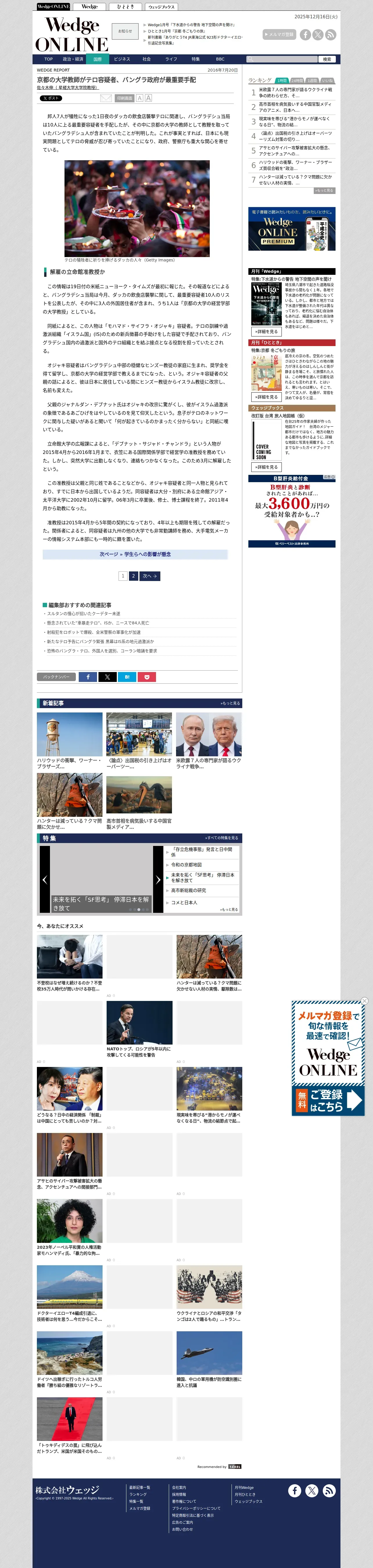Screen dimensions: 373x1568
Task: Share via Hatena B! bookmark button
Action: pos(127,677)
